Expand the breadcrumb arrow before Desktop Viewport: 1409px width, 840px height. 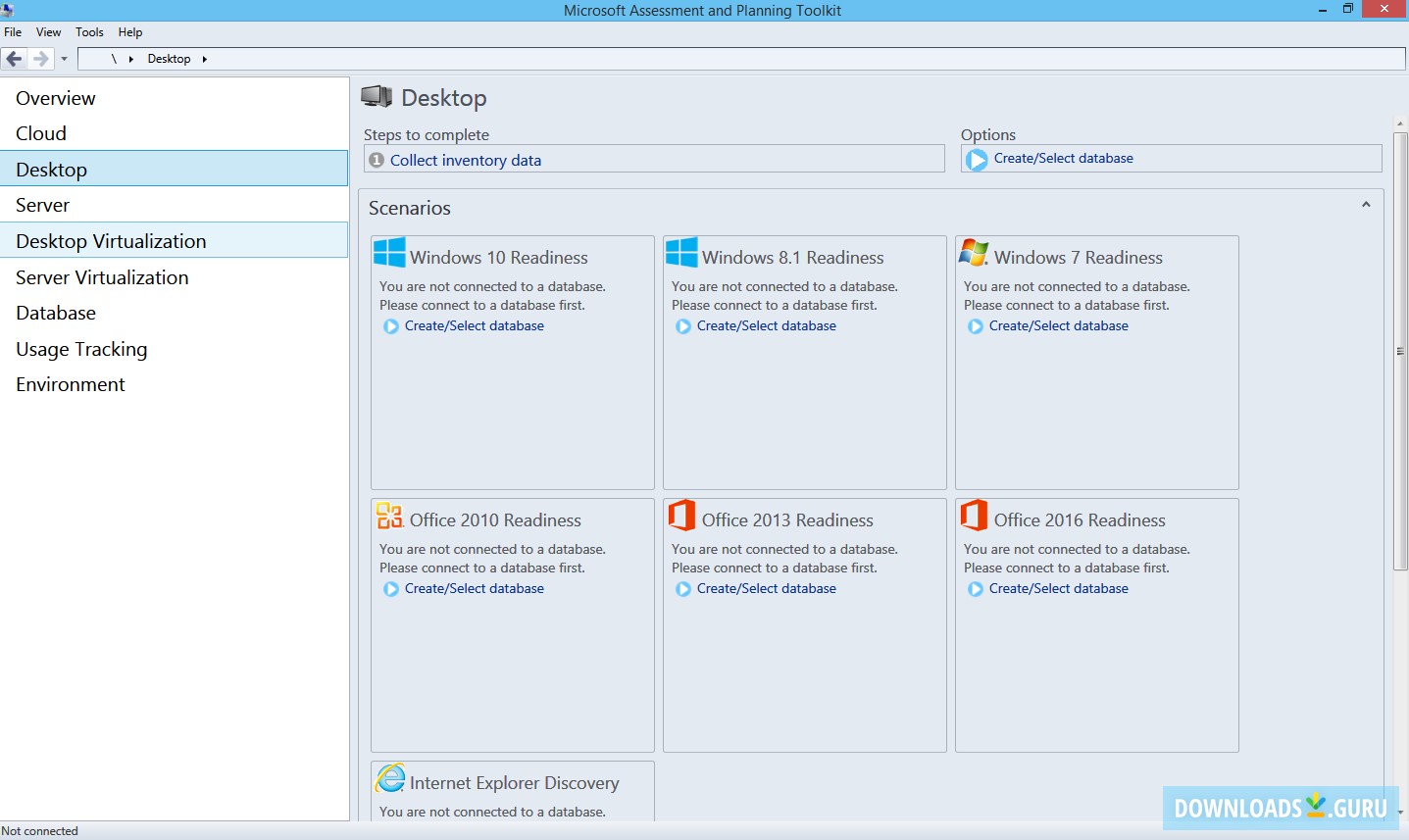(x=131, y=59)
